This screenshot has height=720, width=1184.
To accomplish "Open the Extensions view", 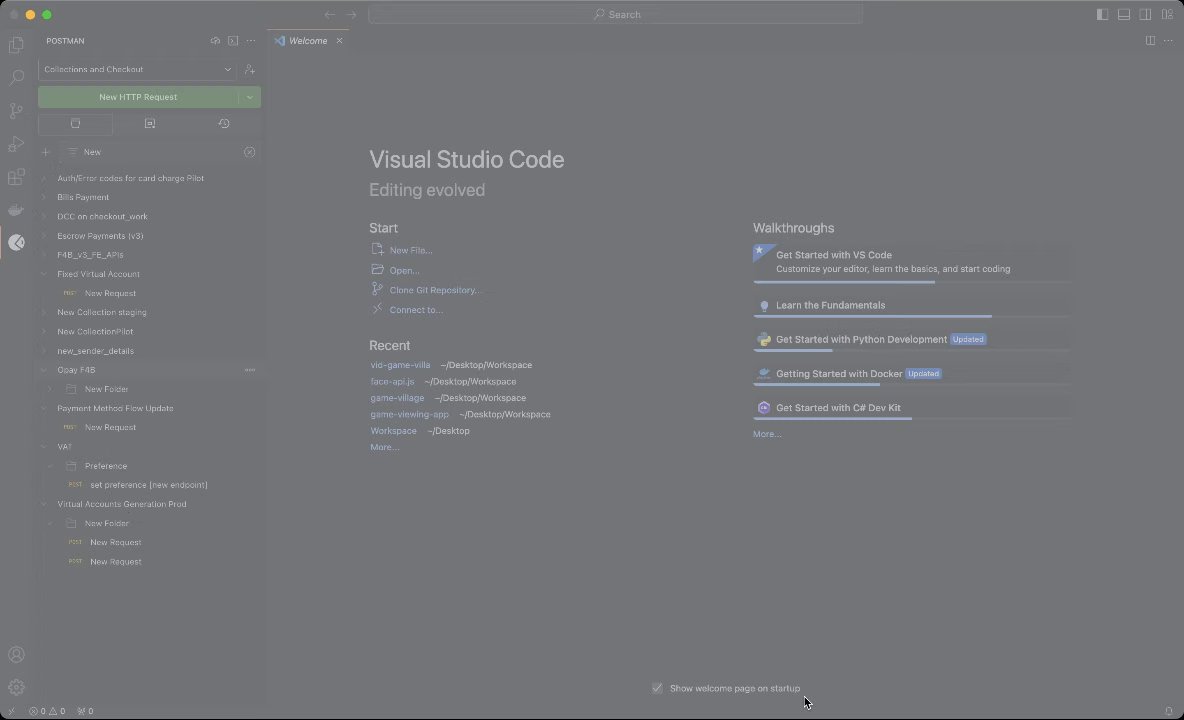I will coord(16,177).
